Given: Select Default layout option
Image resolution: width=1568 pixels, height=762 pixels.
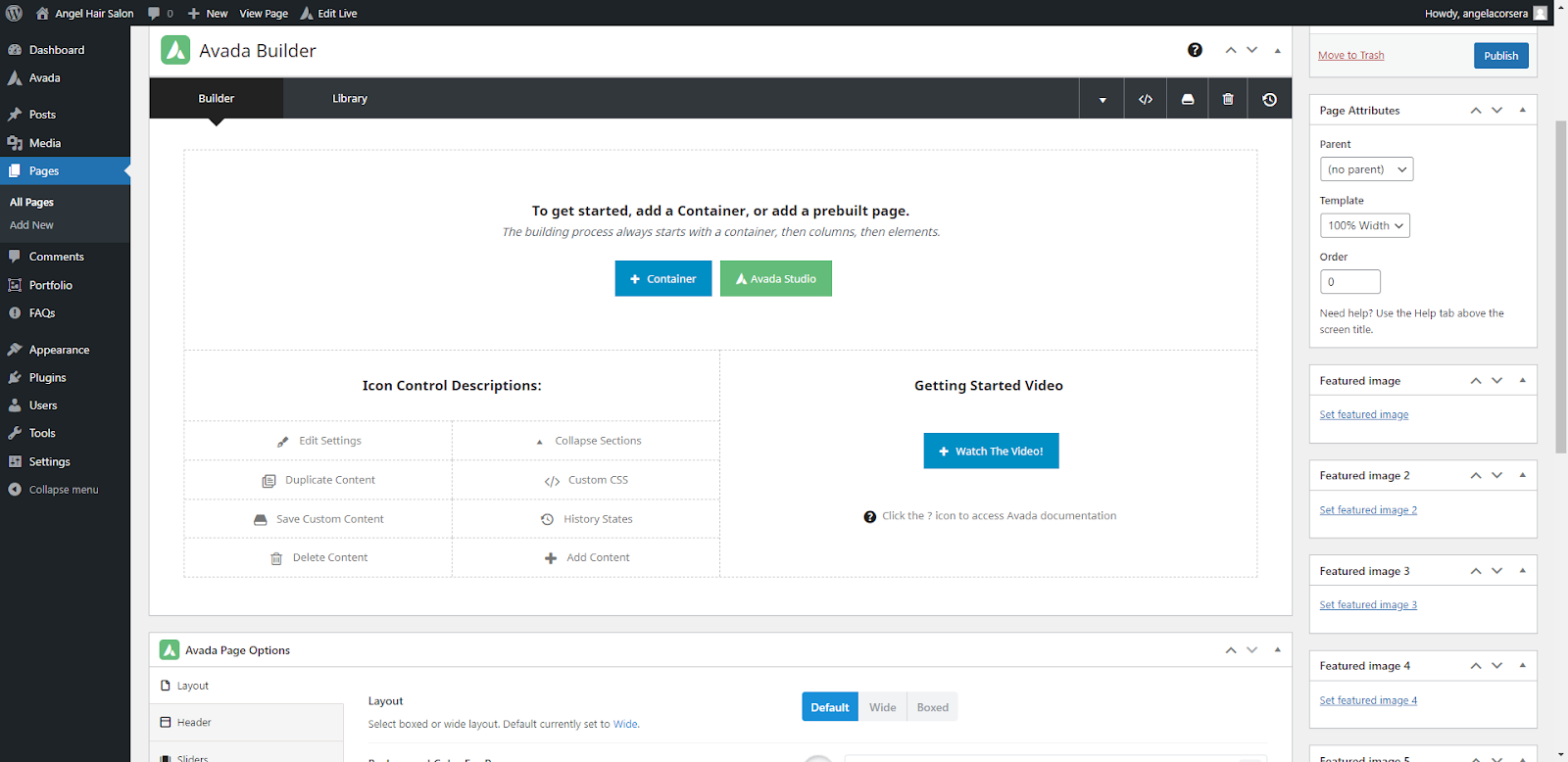Looking at the screenshot, I should 830,707.
